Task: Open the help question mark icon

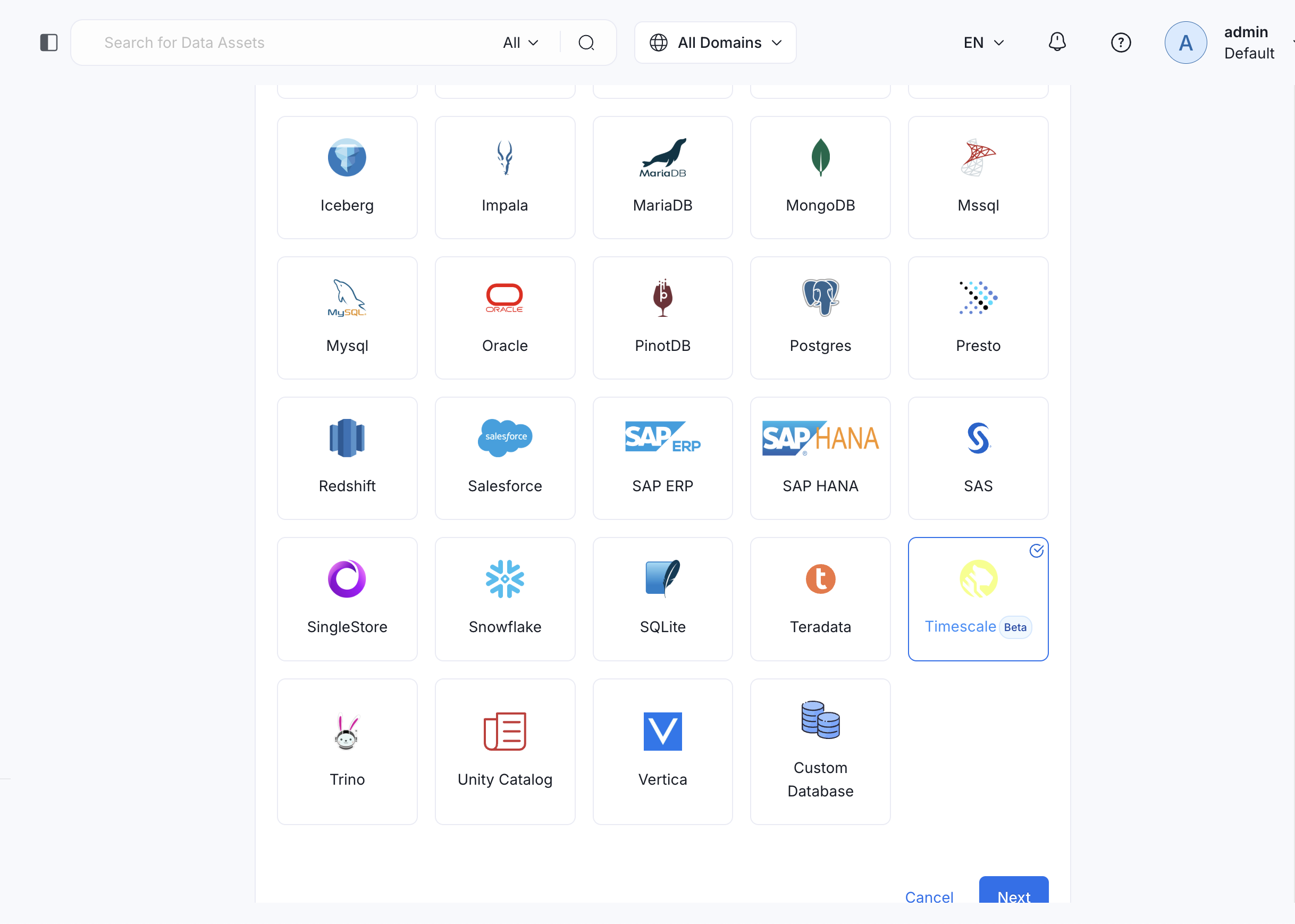Action: pyautogui.click(x=1120, y=43)
